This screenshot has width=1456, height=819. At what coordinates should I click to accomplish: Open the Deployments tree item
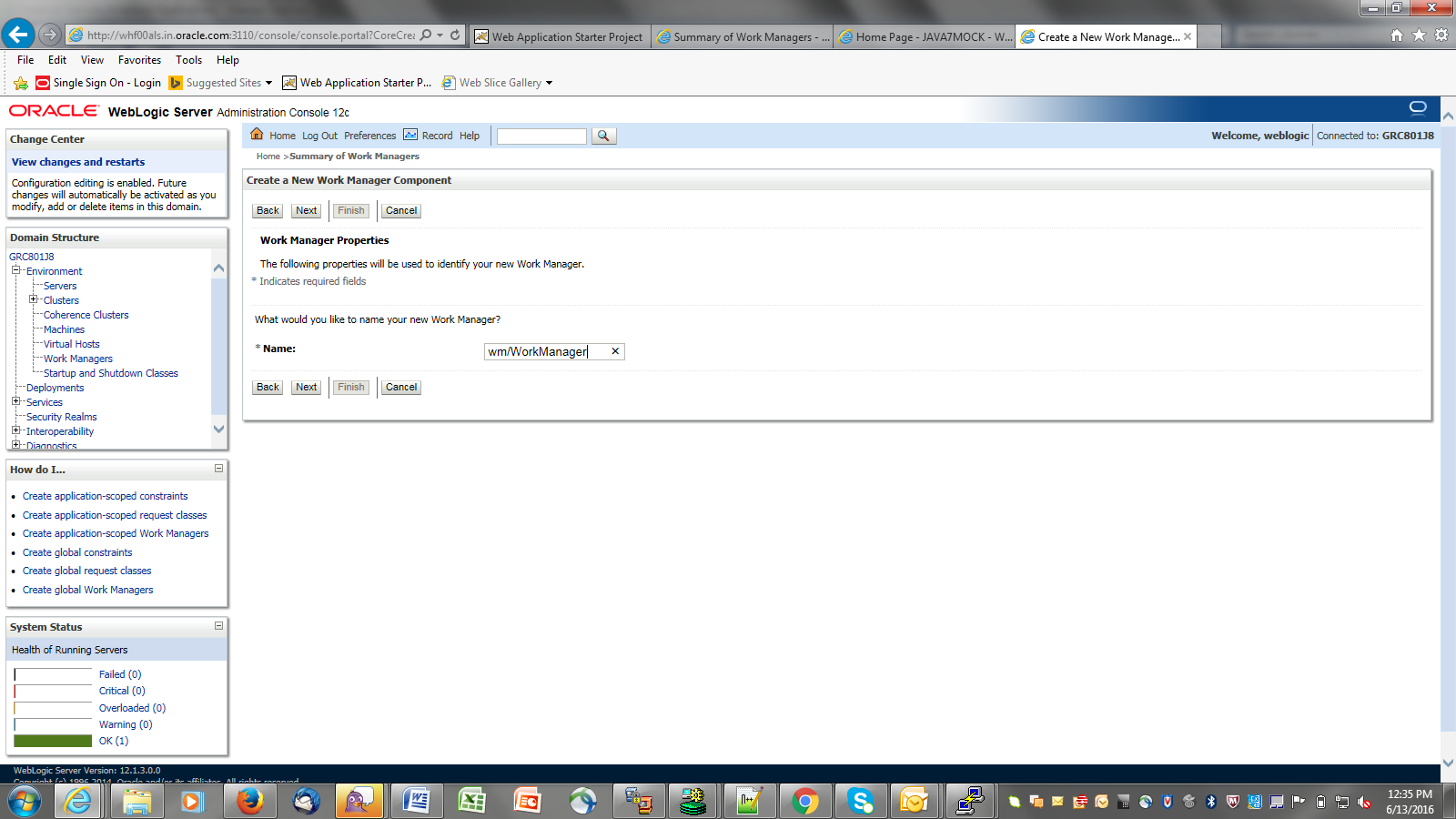pyautogui.click(x=55, y=388)
